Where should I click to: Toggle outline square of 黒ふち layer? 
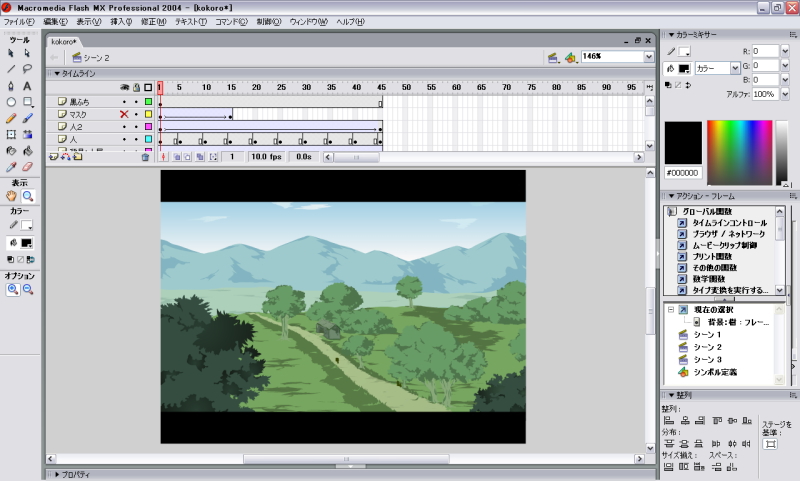148,102
